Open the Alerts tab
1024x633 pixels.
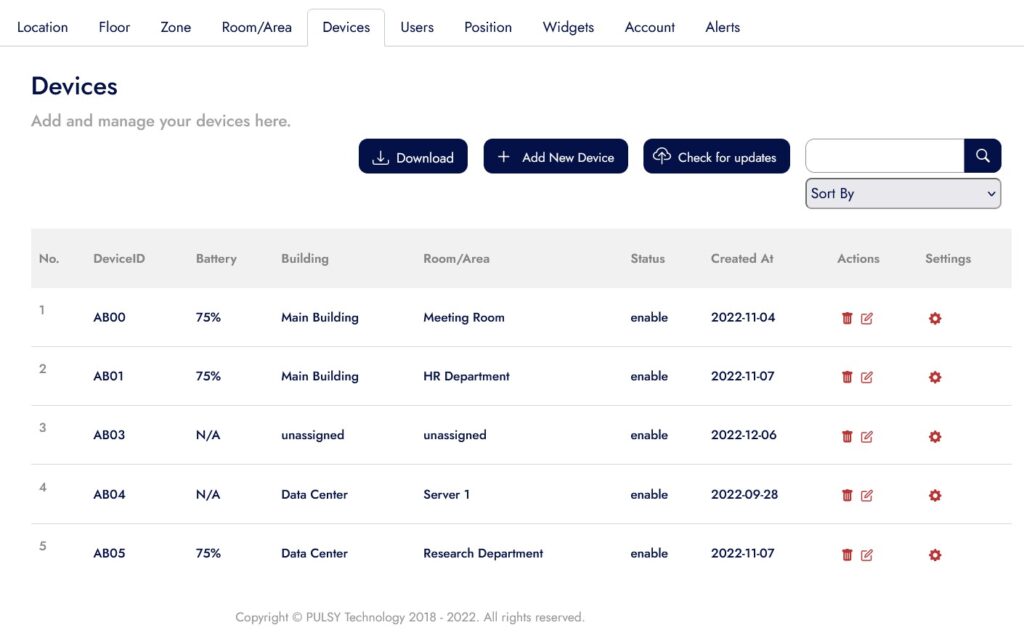(x=722, y=27)
